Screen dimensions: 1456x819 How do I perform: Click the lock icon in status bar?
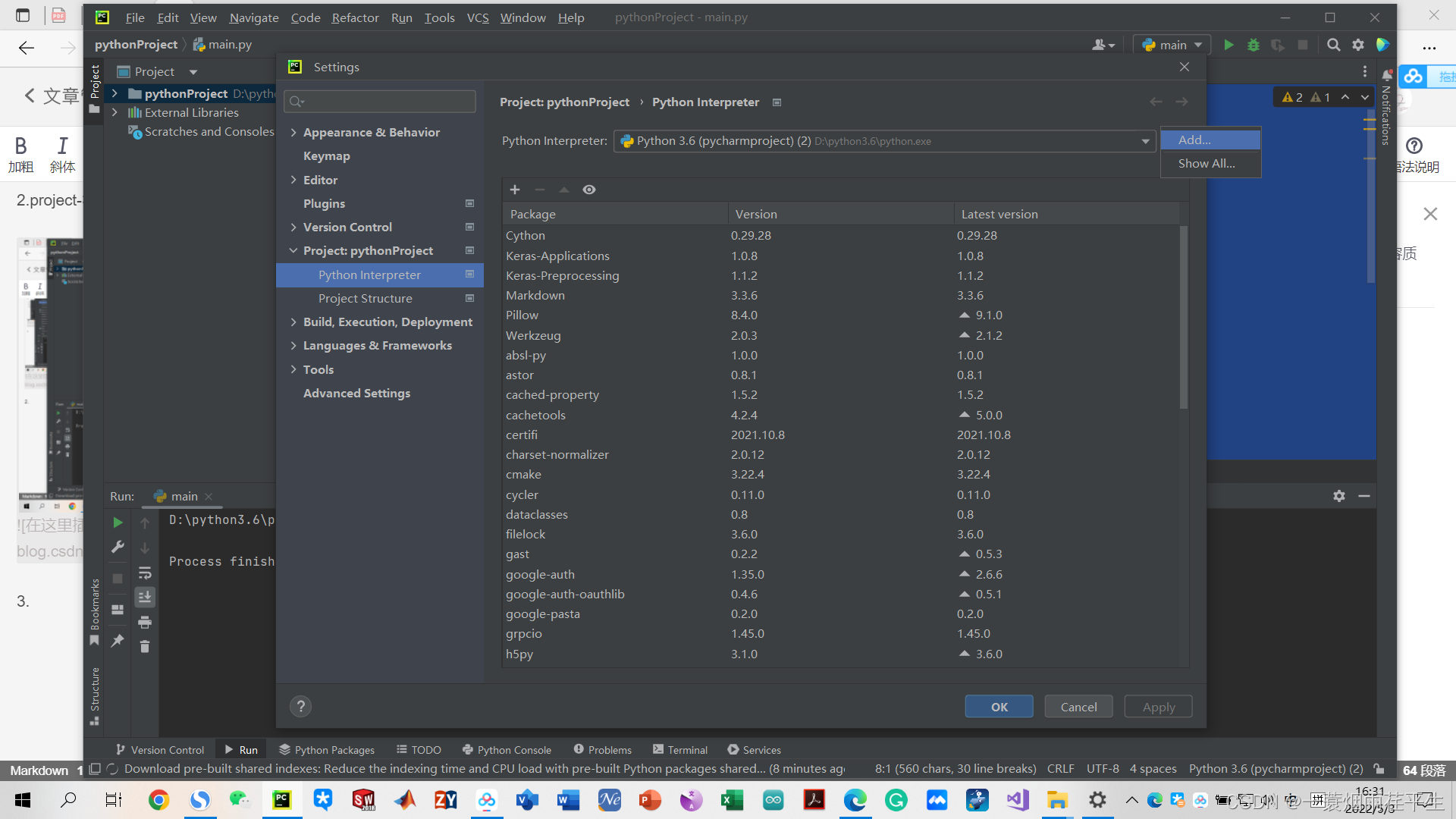tap(1379, 769)
